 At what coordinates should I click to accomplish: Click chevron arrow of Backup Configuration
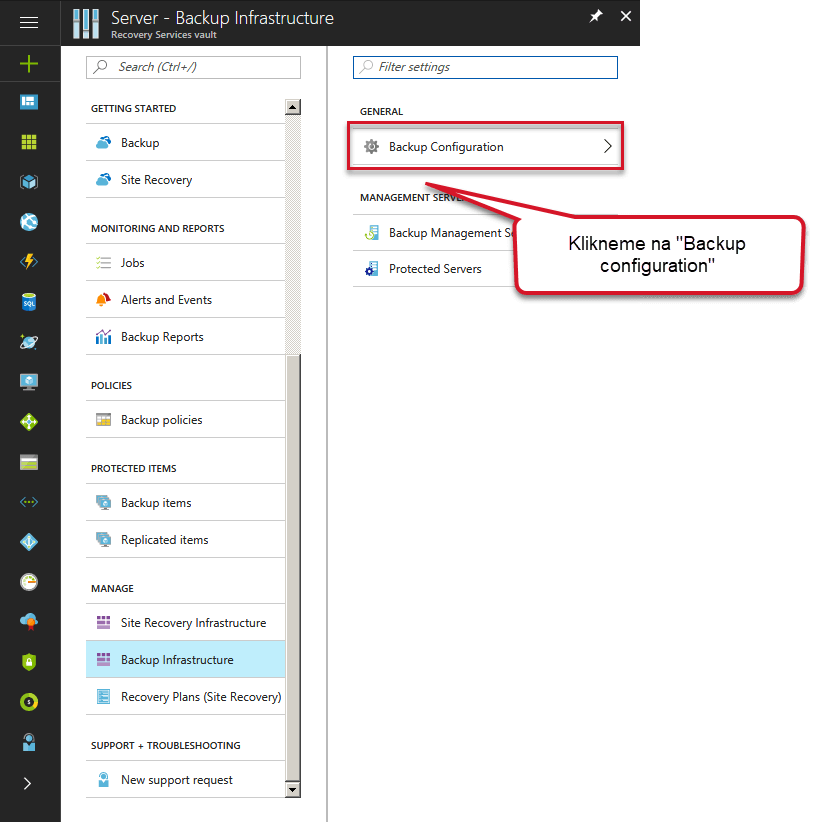click(x=607, y=146)
